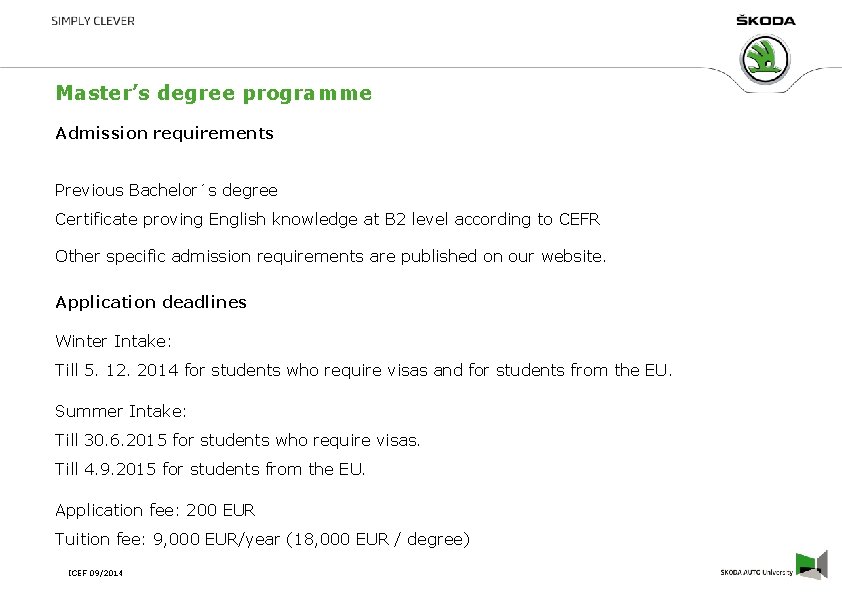
Task: Select the Master's degree programme title
Action: [x=213, y=93]
